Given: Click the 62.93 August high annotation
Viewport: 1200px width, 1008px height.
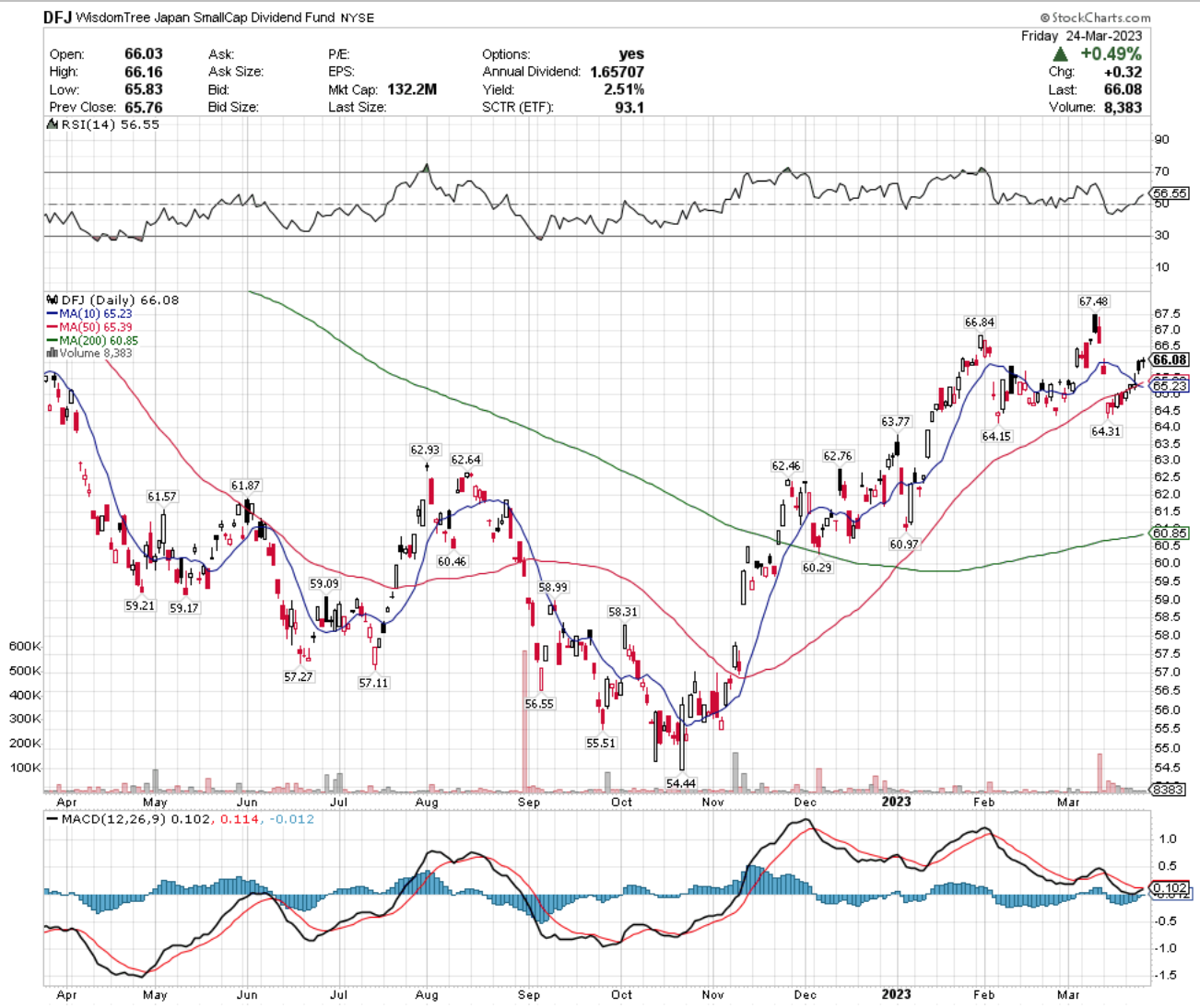Looking at the screenshot, I should pyautogui.click(x=425, y=451).
